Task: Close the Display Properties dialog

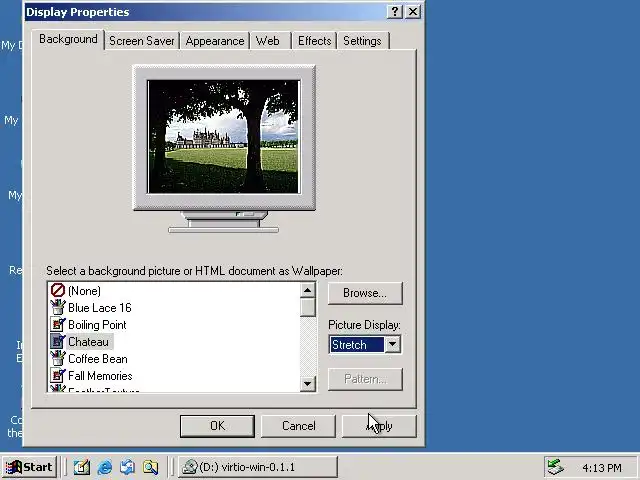Action: tap(413, 11)
